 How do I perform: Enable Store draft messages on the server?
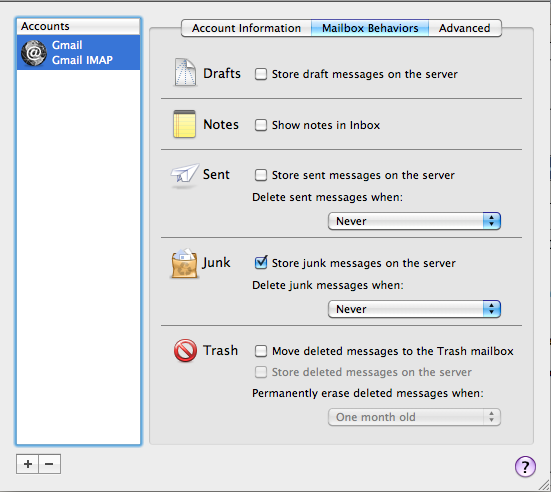tap(261, 74)
